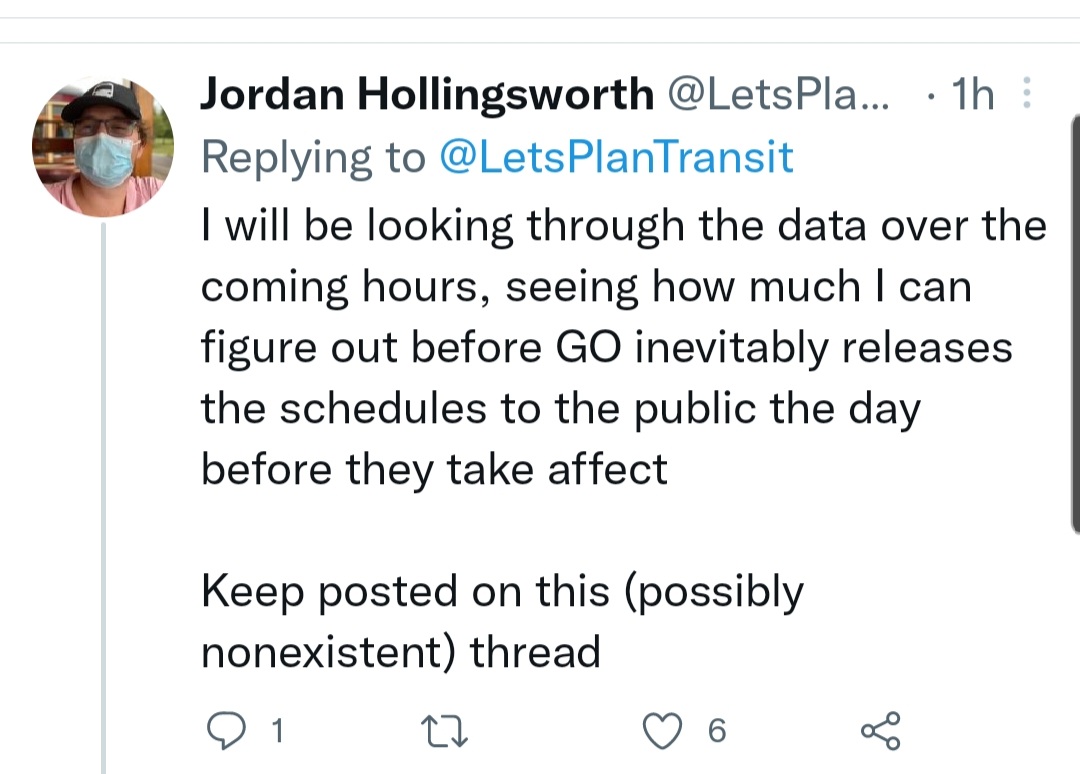
Task: Click the blank area above the tweet
Action: click(x=540, y=22)
